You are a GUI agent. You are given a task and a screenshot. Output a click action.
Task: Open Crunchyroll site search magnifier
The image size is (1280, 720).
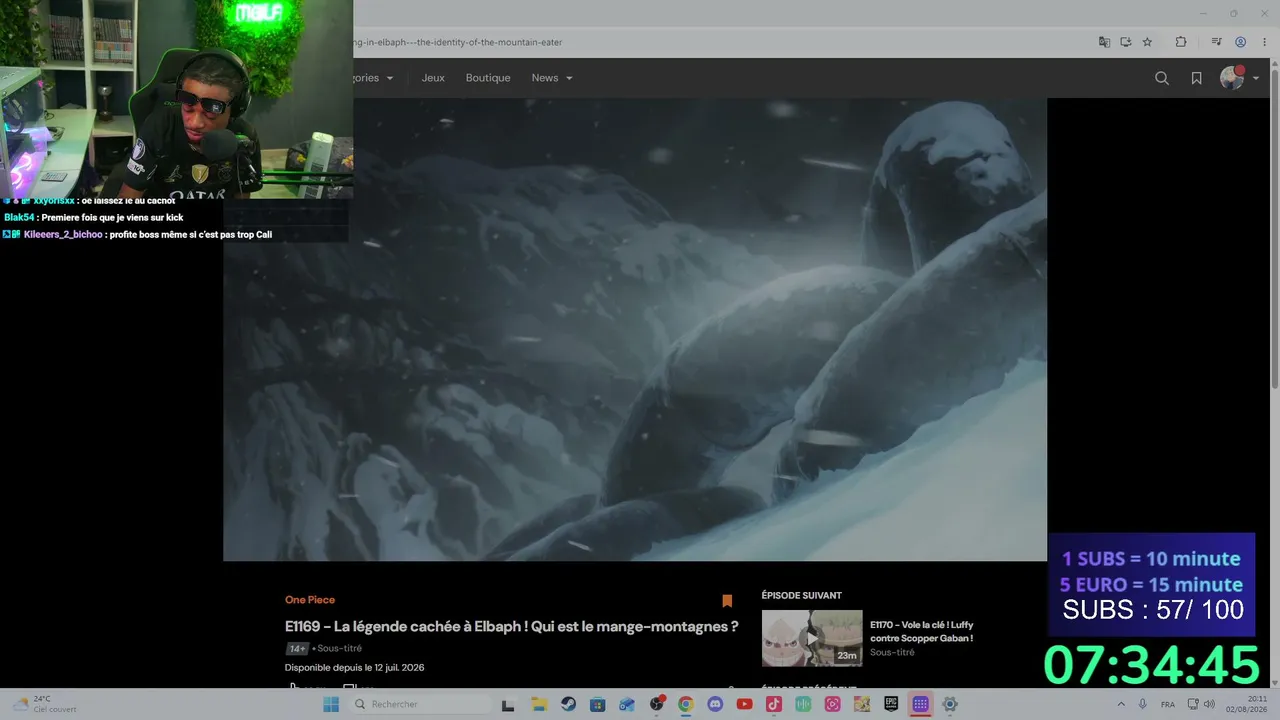[1162, 78]
